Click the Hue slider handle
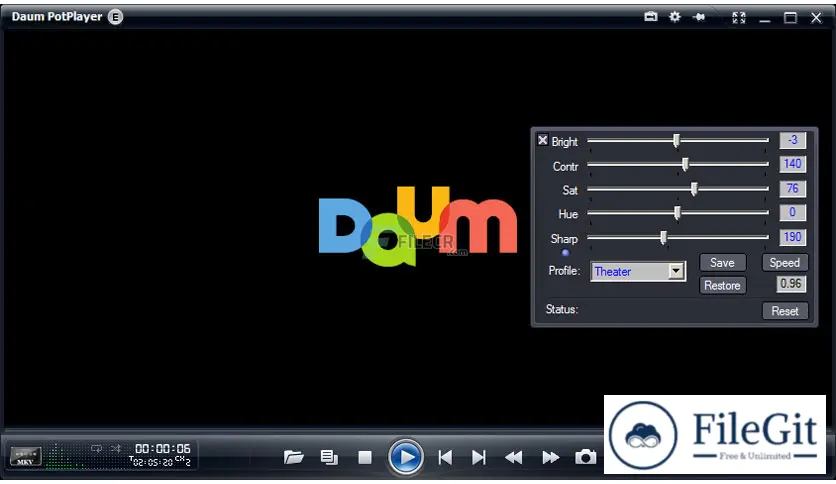 click(x=677, y=213)
